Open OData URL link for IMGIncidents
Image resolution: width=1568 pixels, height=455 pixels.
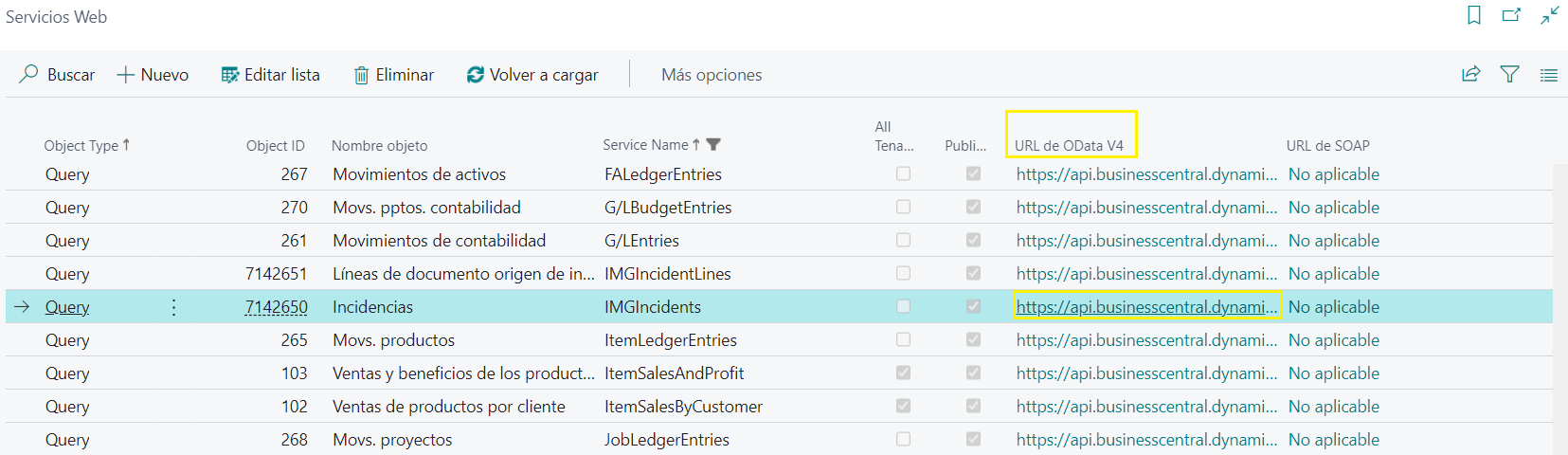[x=1145, y=307]
